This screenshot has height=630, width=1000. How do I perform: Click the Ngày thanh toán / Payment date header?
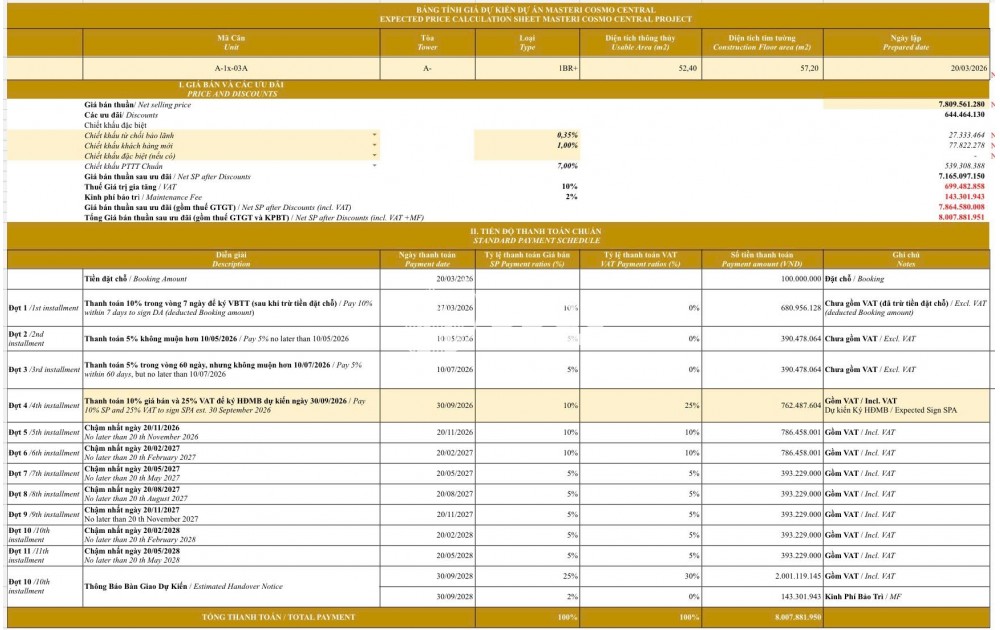pos(427,260)
